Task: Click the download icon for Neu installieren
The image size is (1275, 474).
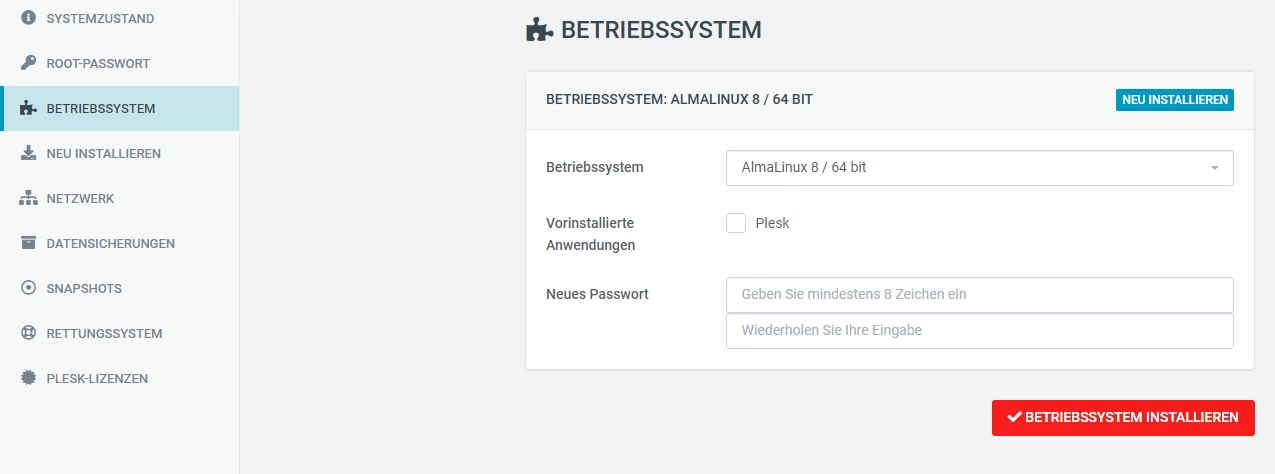Action: click(x=28, y=153)
